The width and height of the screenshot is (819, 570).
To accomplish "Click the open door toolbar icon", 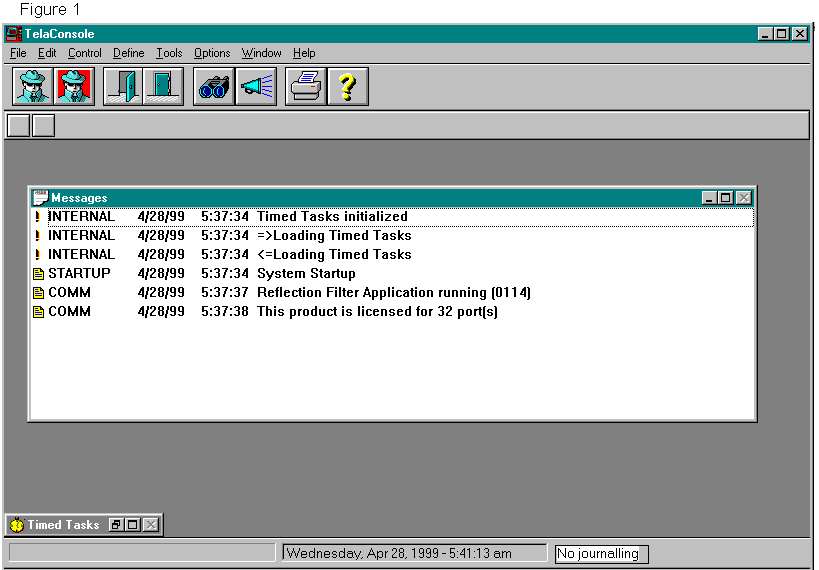I will [x=122, y=87].
